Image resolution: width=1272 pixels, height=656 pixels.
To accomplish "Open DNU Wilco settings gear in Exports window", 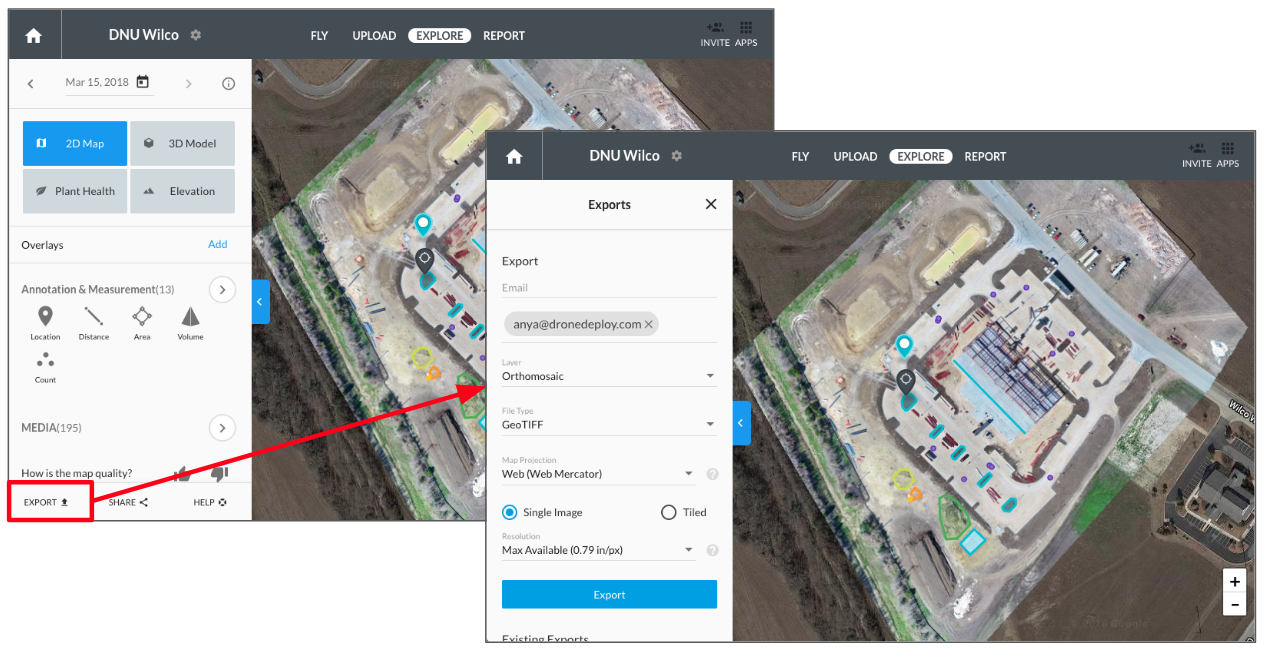I will coord(677,156).
